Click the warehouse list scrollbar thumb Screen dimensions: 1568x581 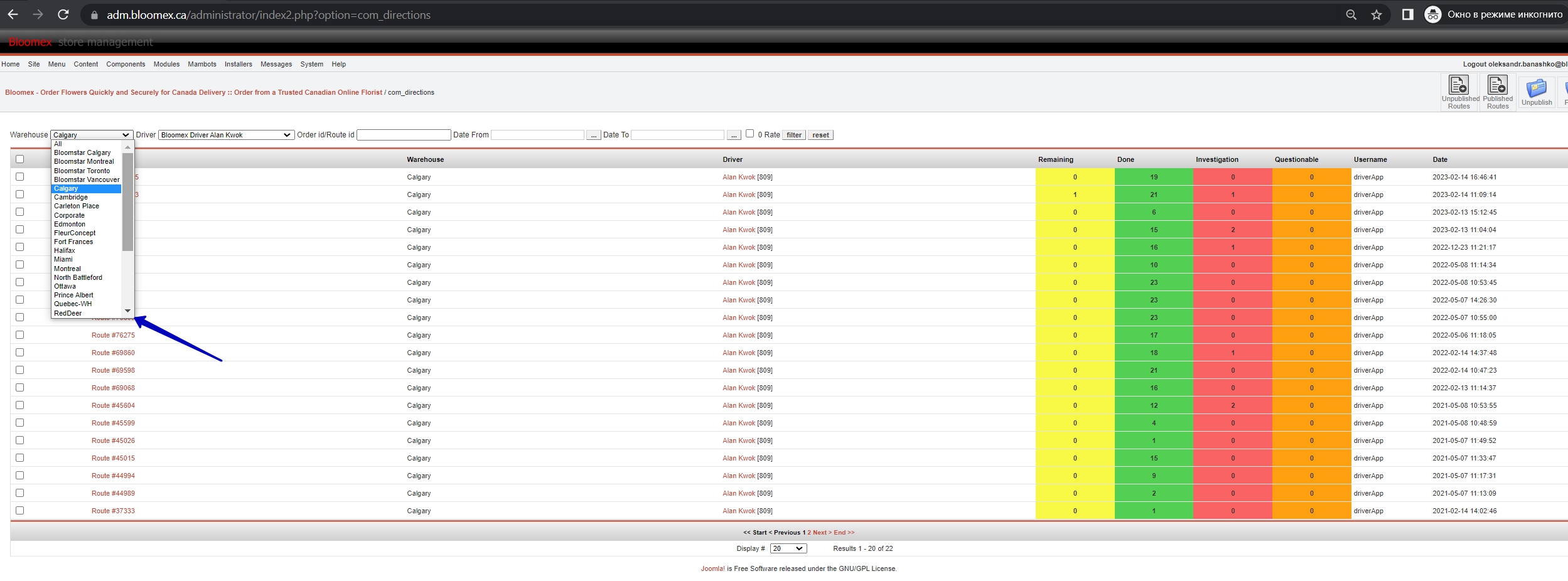[x=127, y=201]
